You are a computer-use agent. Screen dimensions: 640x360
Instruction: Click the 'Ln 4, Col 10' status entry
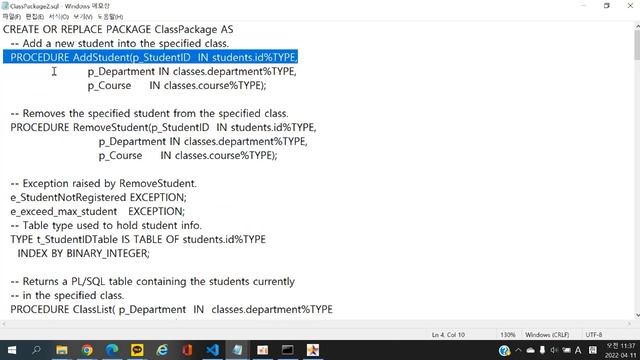click(x=448, y=335)
